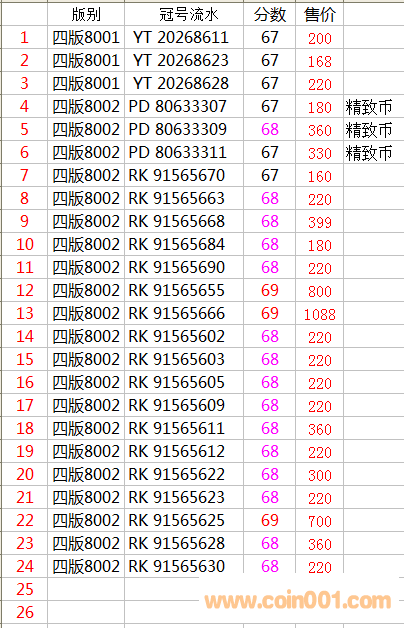Click the 售价 column header
The image size is (404, 628).
tap(320, 14)
